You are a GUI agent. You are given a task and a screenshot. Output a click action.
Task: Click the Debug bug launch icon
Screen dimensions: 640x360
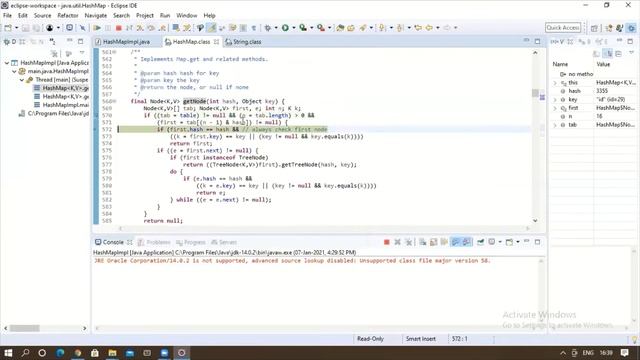[x=267, y=28]
